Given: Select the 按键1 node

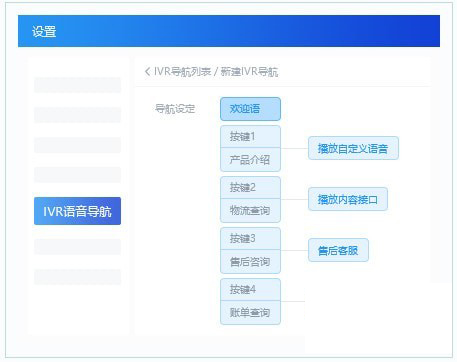Looking at the screenshot, I should click(250, 137).
